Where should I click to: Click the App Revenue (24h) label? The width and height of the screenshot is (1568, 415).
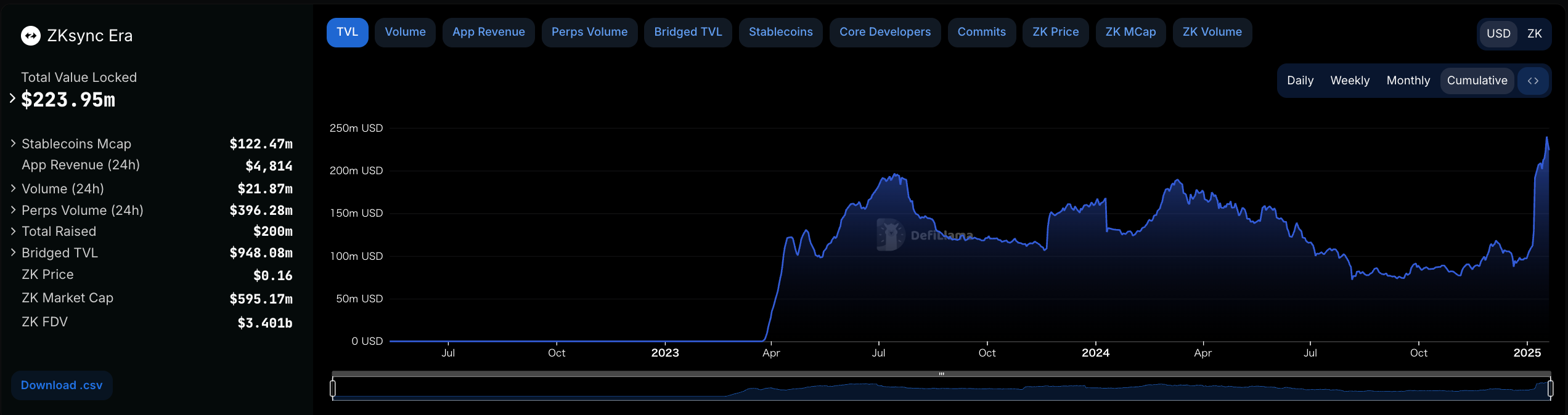pos(81,165)
